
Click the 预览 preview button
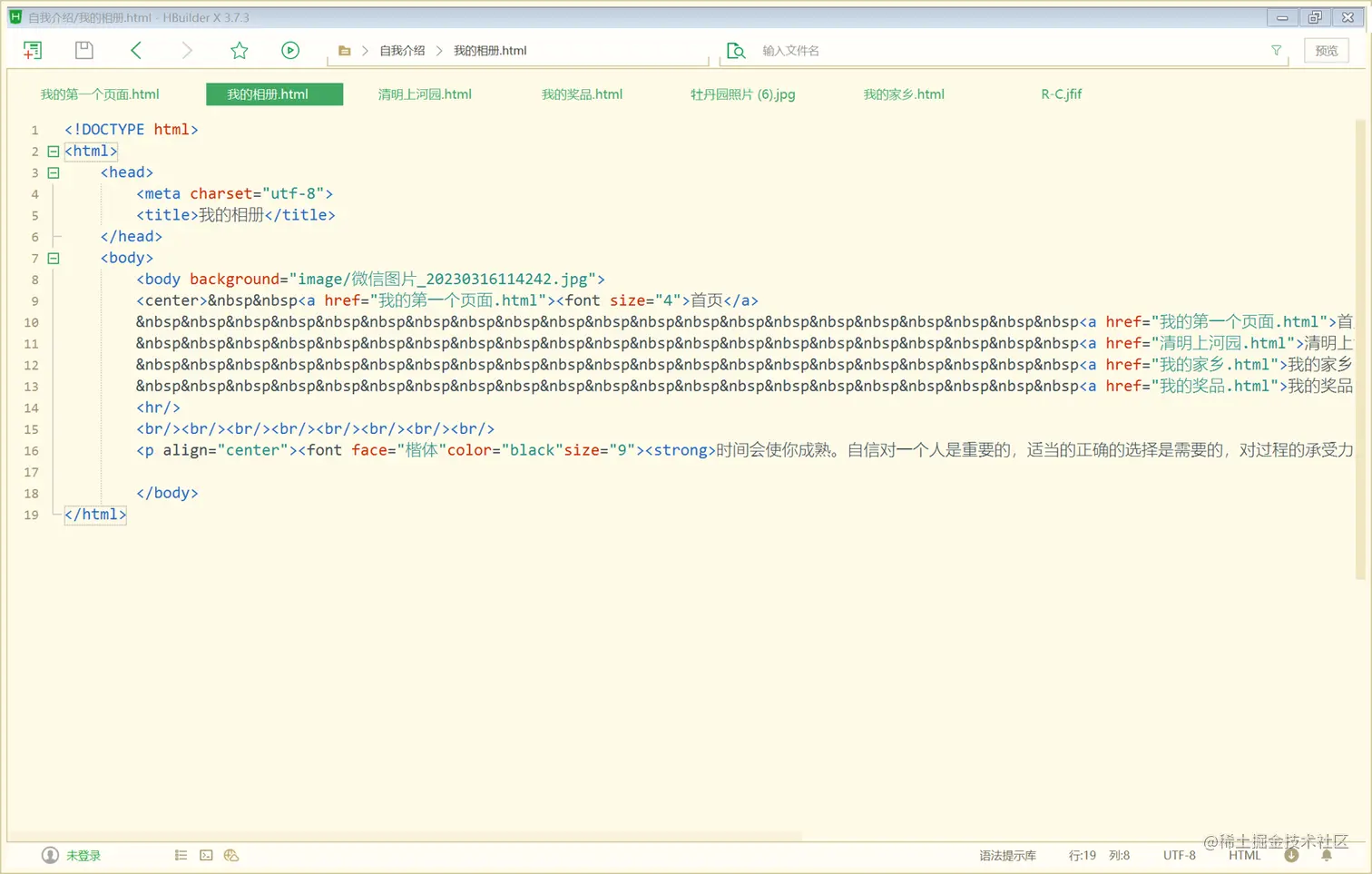point(1327,51)
